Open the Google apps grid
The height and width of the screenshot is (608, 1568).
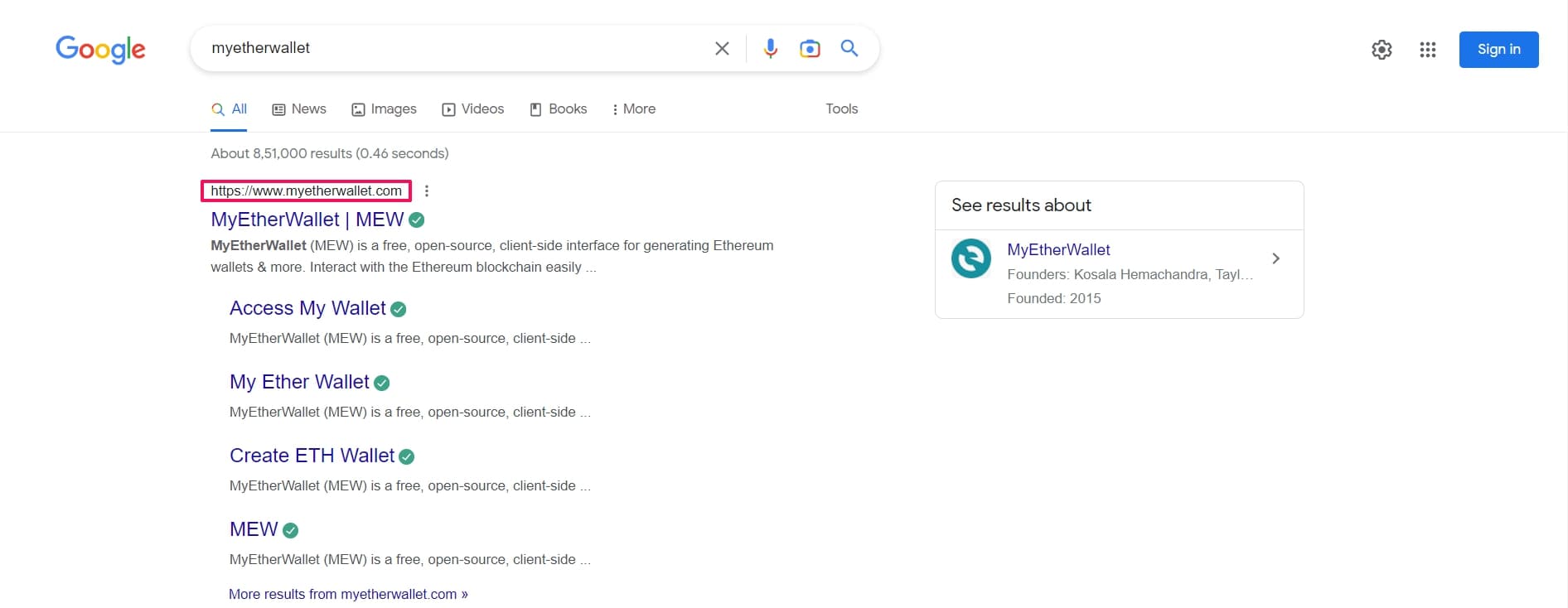1427,50
